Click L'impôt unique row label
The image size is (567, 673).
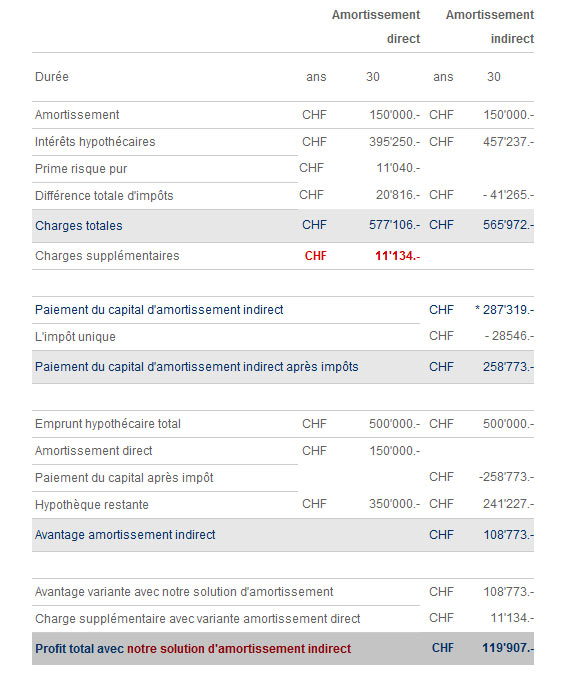tap(75, 337)
